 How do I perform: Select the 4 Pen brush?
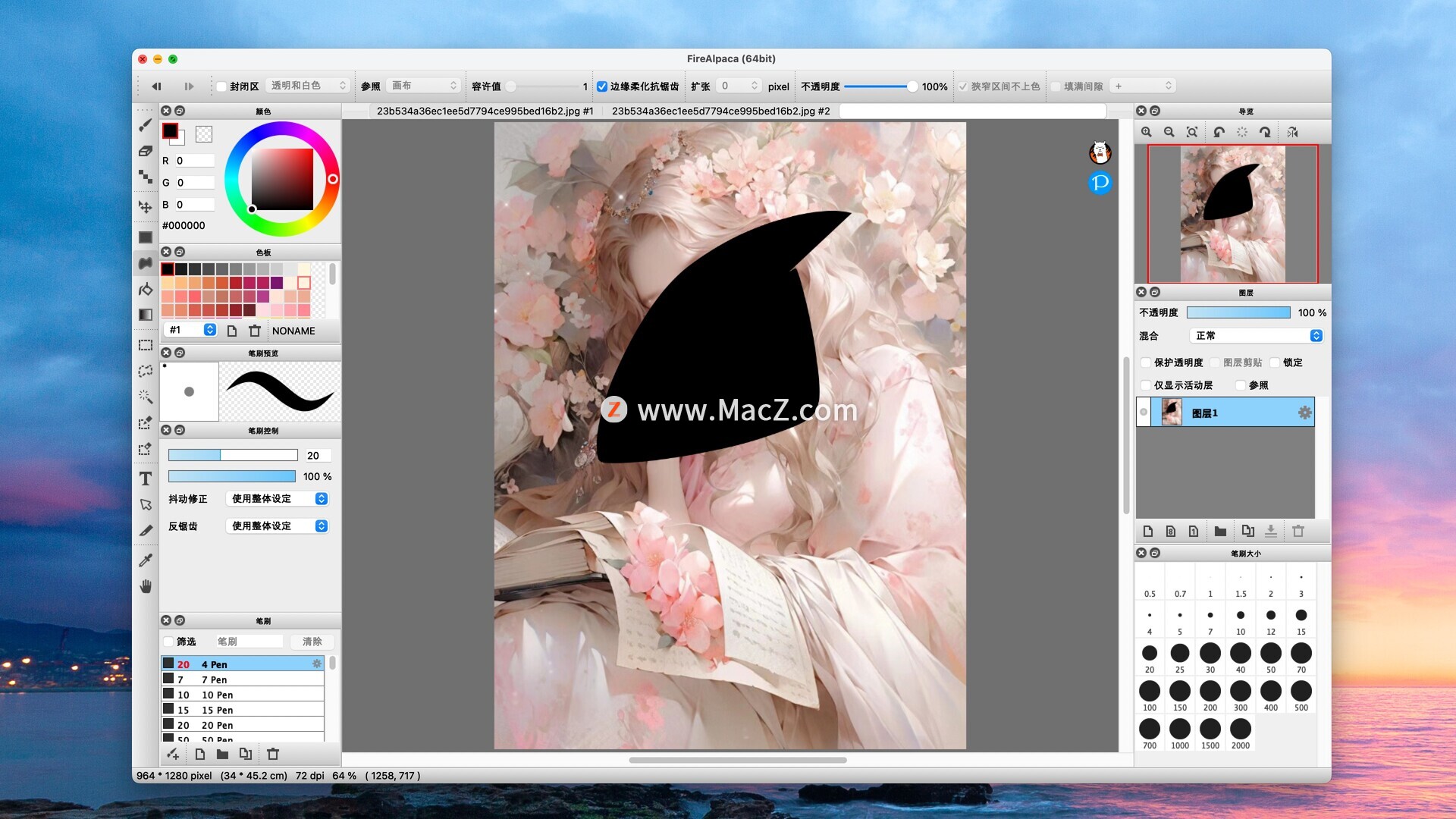243,664
